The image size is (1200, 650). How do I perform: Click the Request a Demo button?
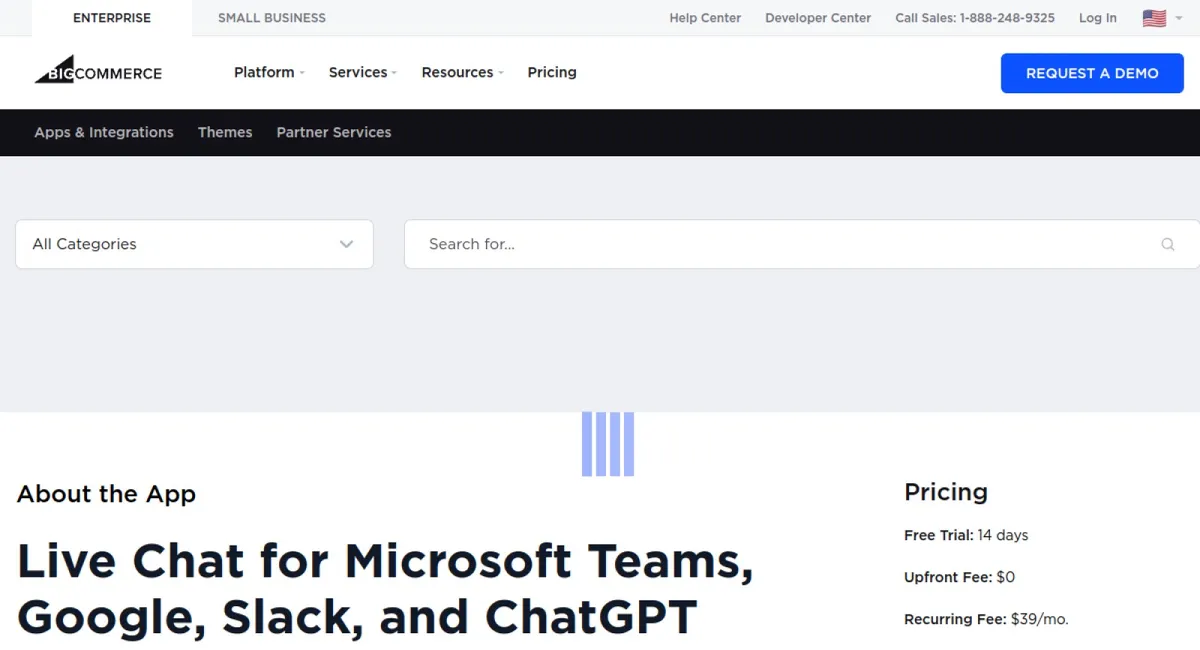click(1092, 73)
